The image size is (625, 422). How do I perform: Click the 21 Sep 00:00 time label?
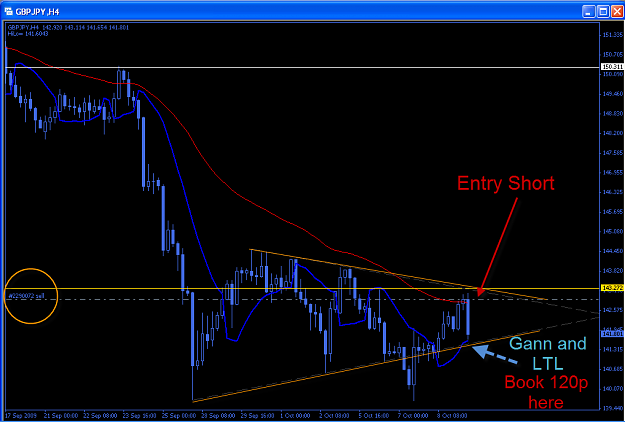[60, 415]
